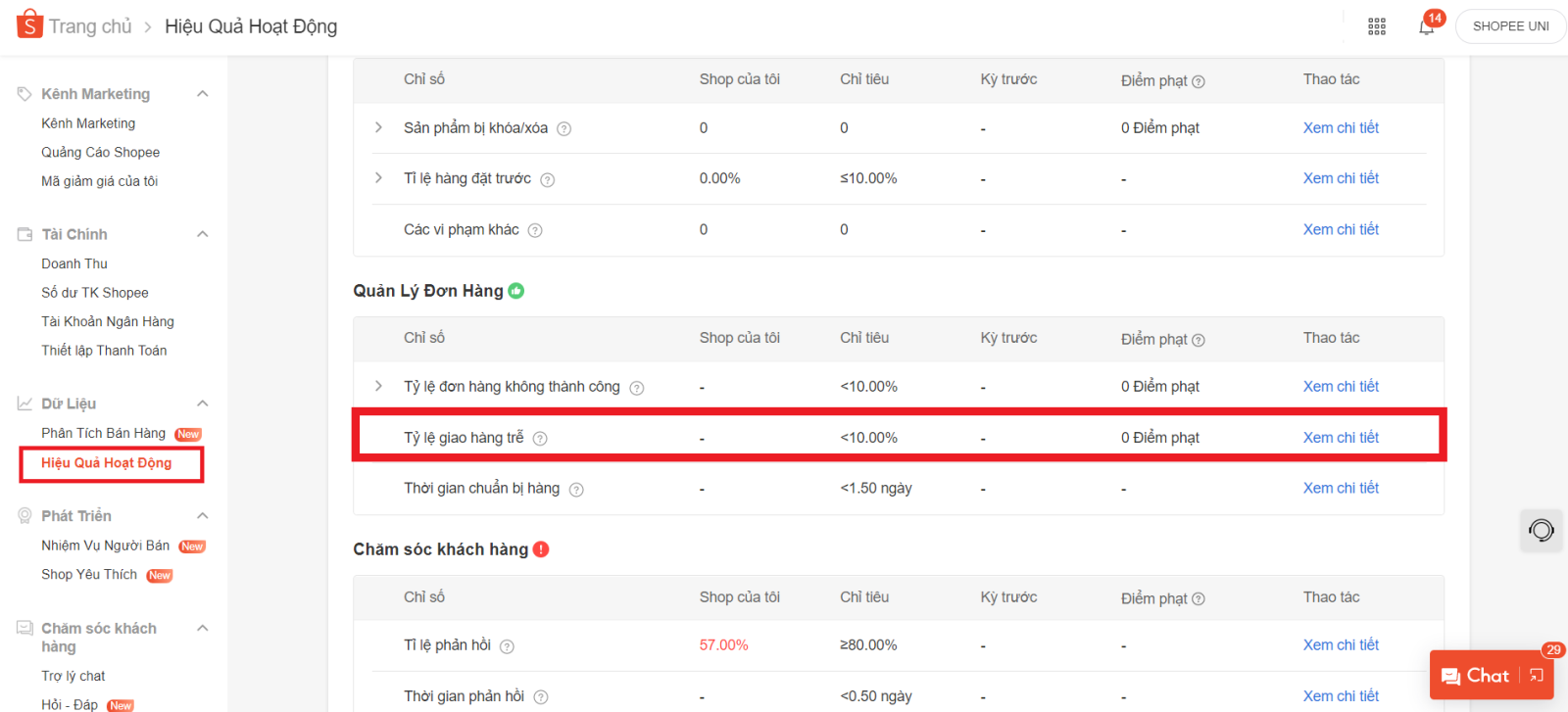This screenshot has height=712, width=1568.
Task: Click the customer support headset icon
Action: (x=1541, y=531)
